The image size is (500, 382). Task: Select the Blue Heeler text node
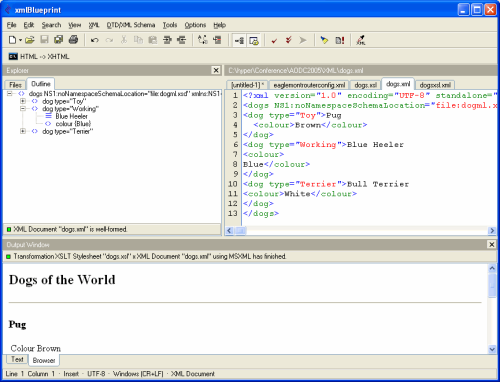(71, 116)
